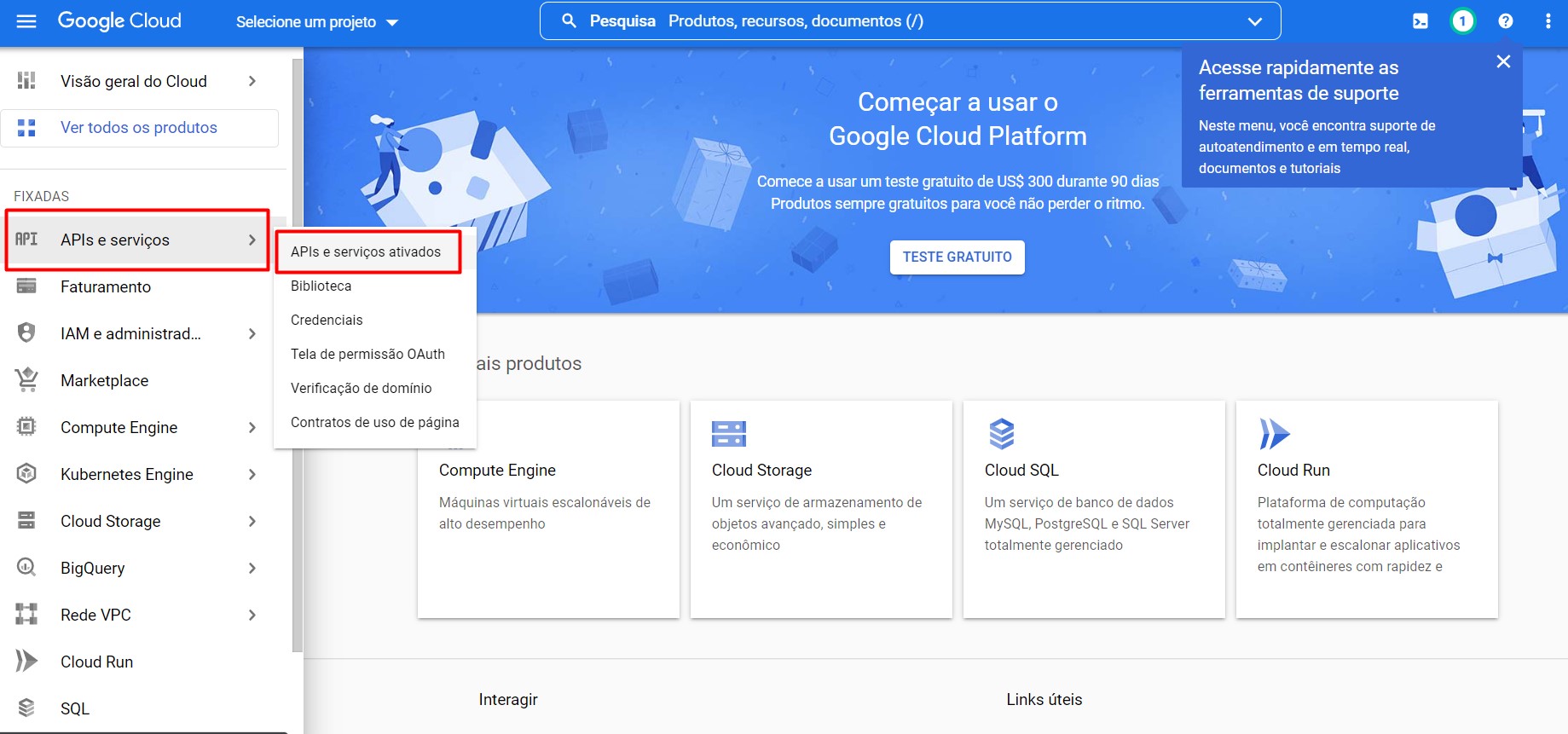
Task: Click the search magnifier icon
Action: click(x=569, y=21)
